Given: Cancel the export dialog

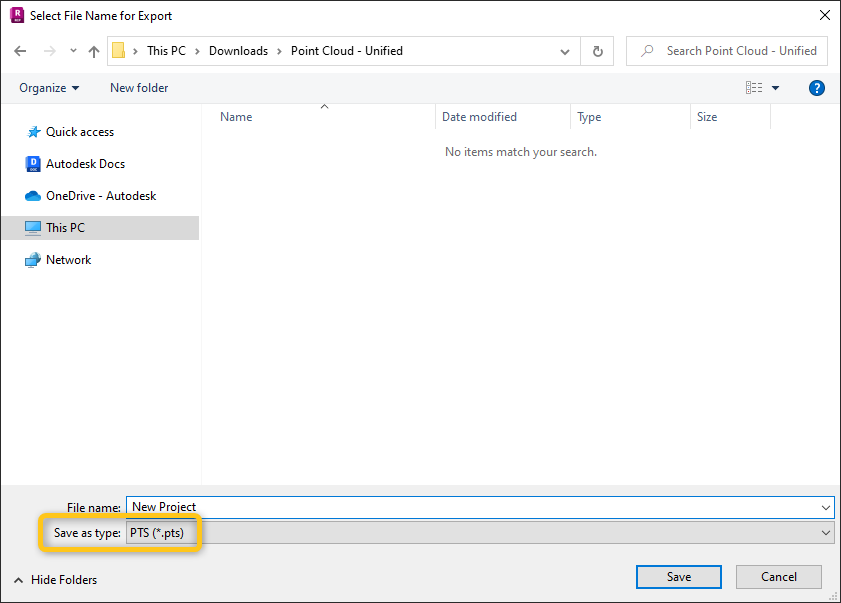Looking at the screenshot, I should [779, 576].
